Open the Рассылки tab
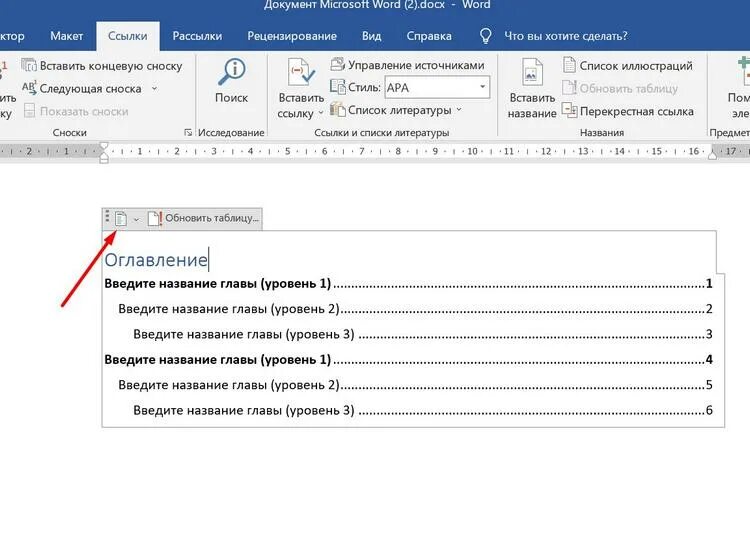Viewport: 750px width, 539px height. point(197,36)
